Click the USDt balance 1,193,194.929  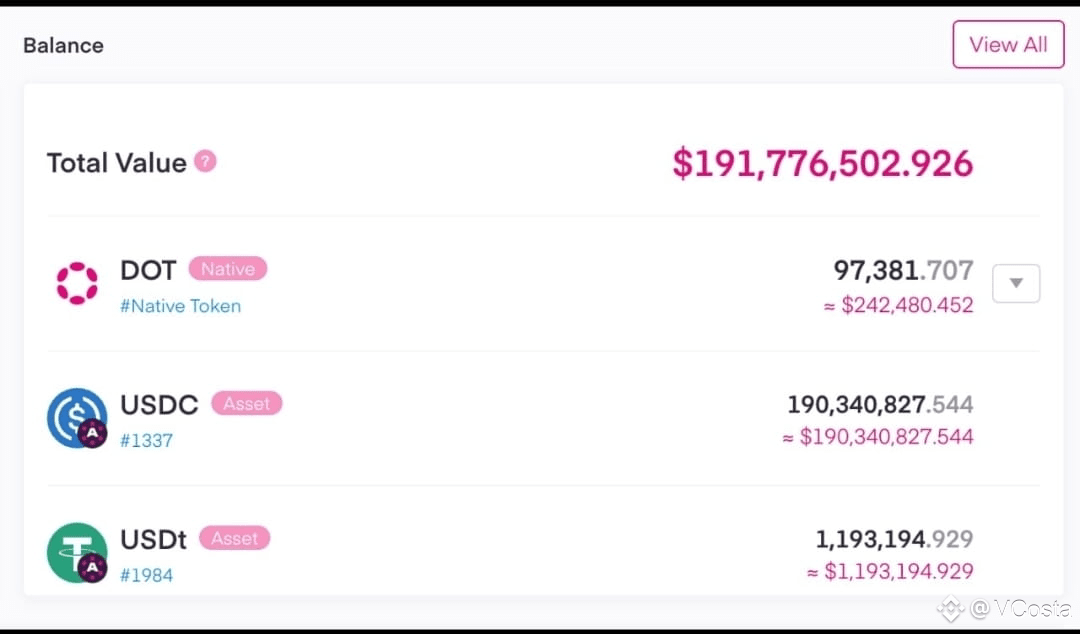pyautogui.click(x=895, y=539)
